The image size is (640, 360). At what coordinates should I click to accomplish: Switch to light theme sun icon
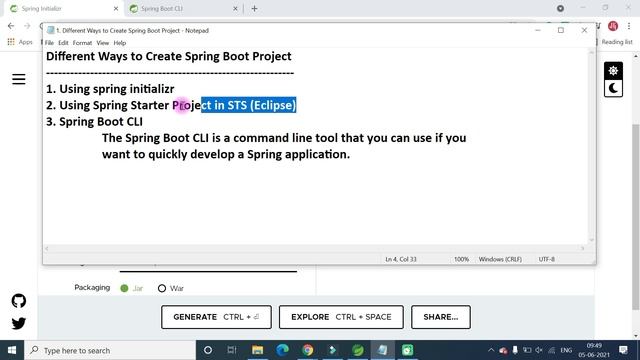coord(613,71)
